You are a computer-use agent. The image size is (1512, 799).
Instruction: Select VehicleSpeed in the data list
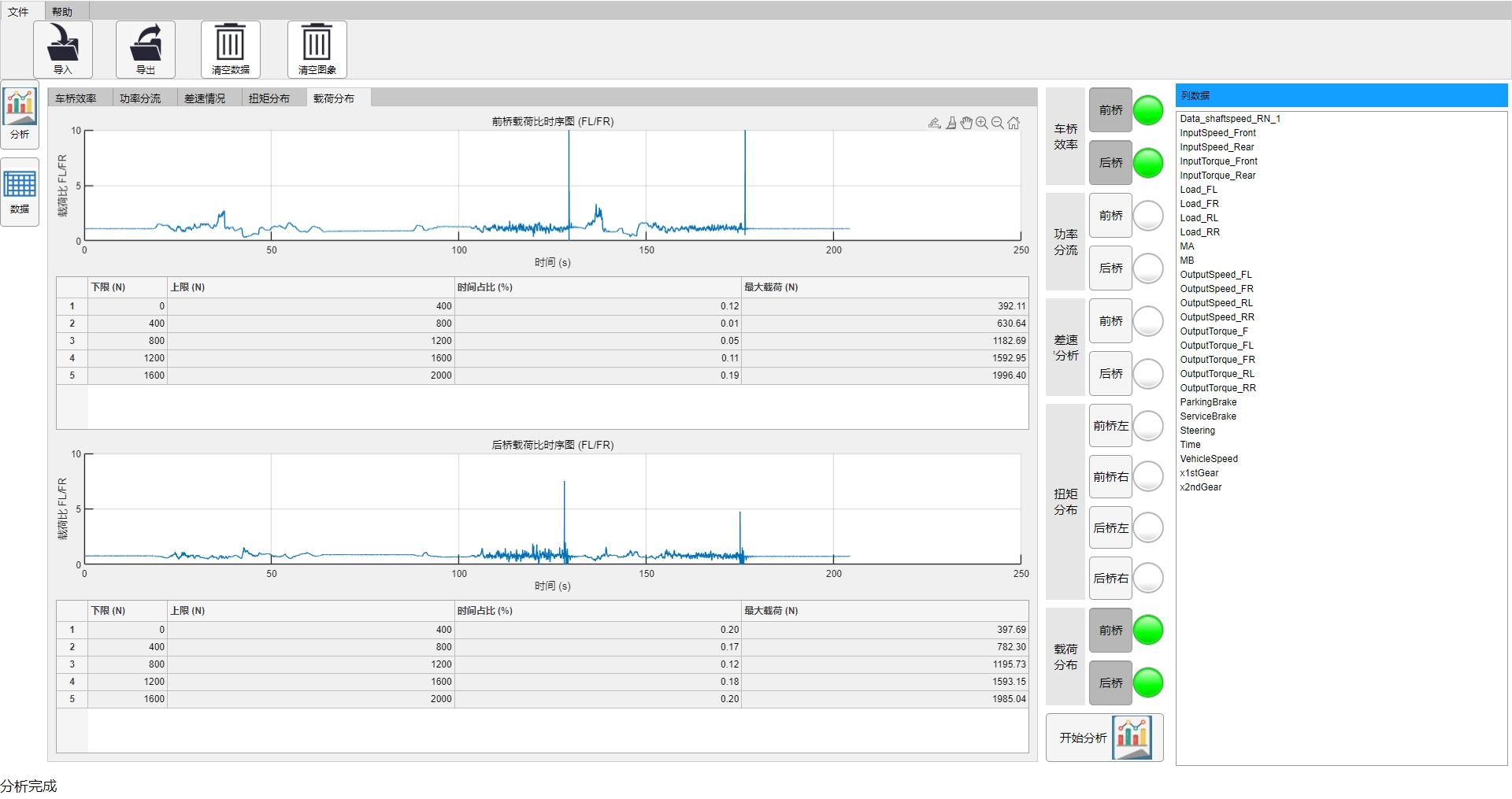click(x=1209, y=459)
